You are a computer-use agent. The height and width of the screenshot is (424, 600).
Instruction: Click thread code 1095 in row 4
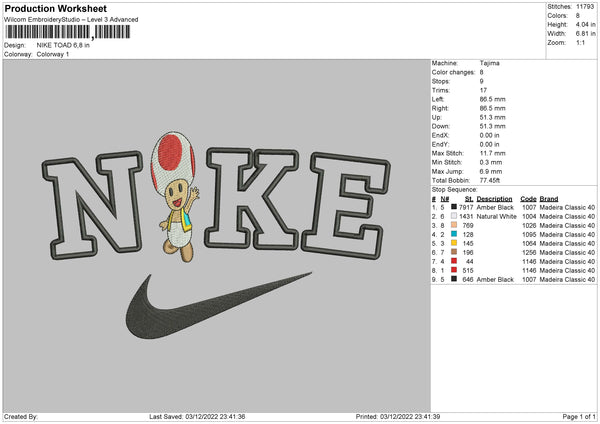point(529,235)
